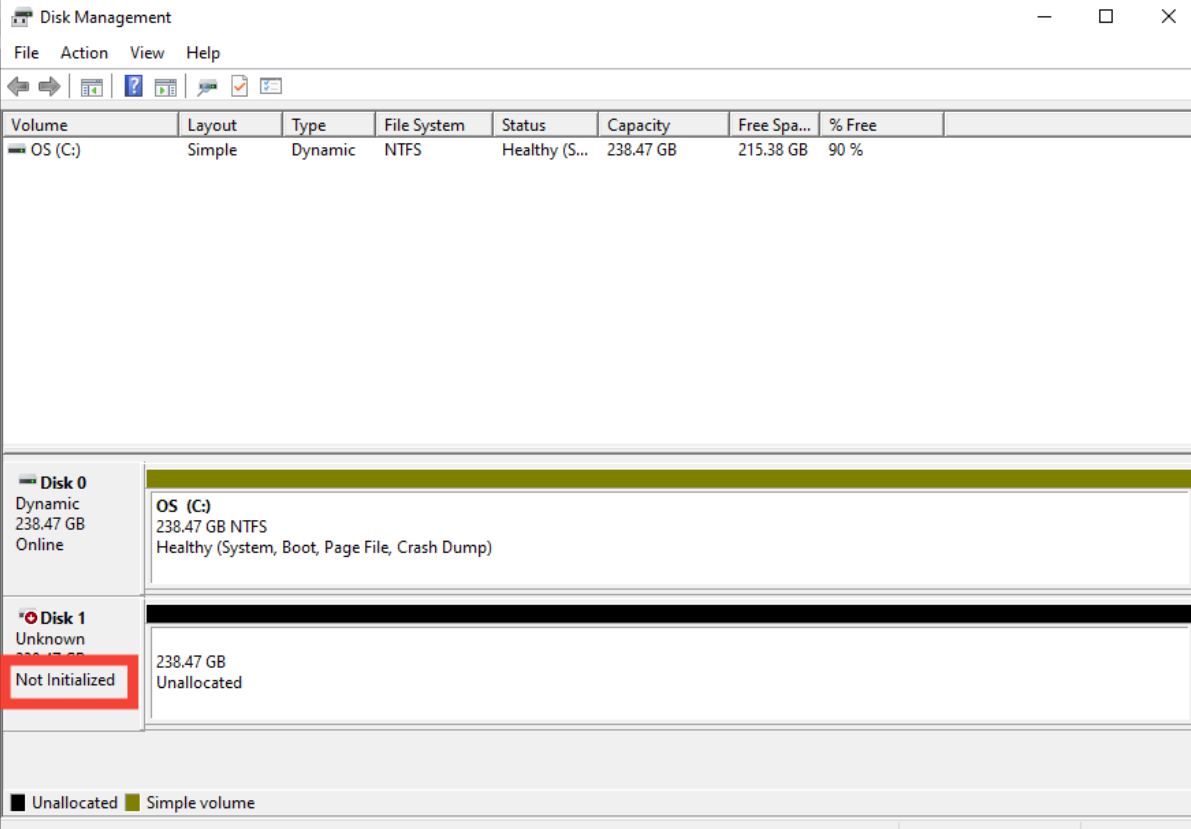This screenshot has width=1191, height=829.
Task: Open the View menu
Action: 147,53
